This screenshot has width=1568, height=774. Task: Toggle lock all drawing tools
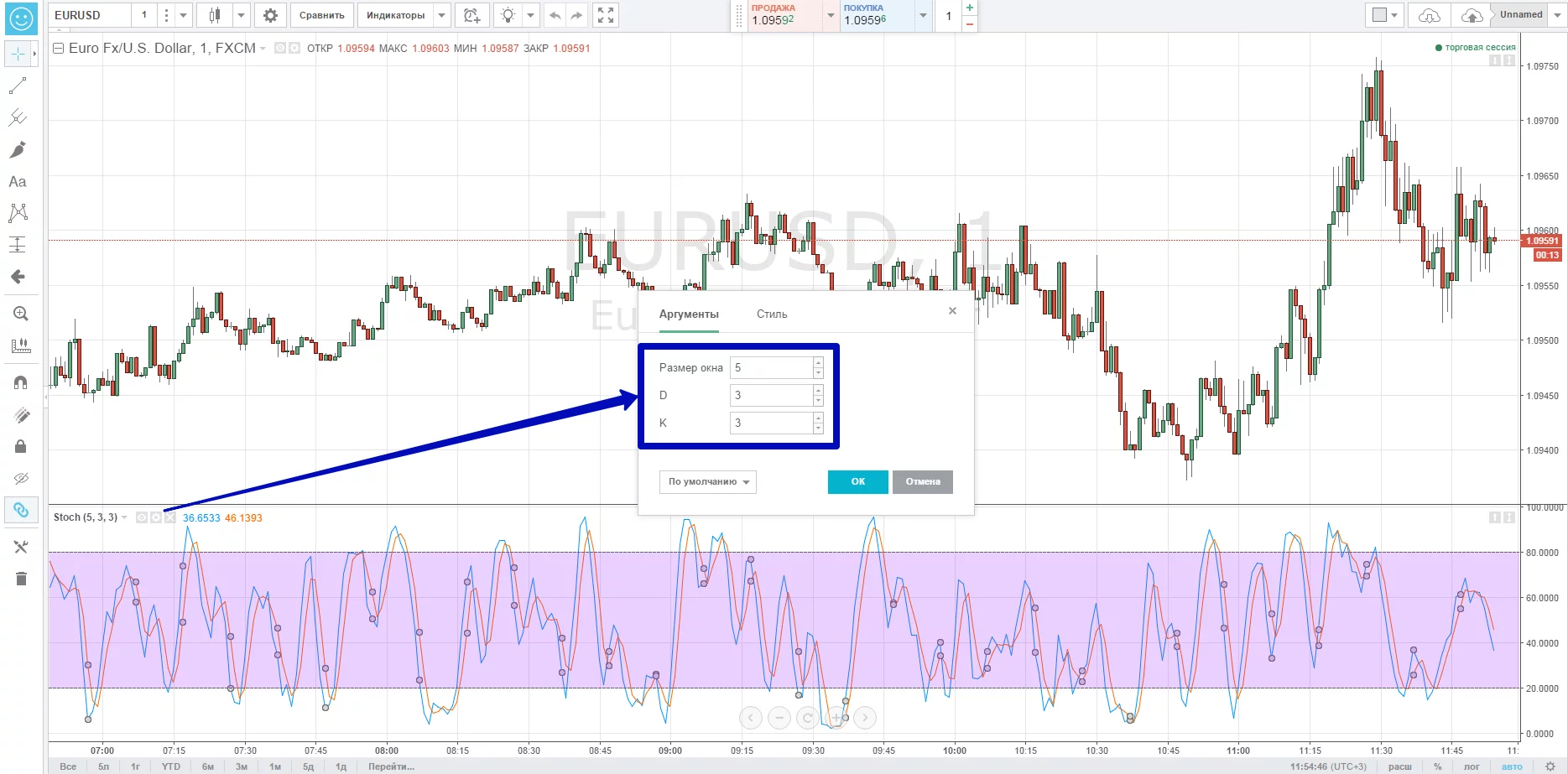coord(20,446)
